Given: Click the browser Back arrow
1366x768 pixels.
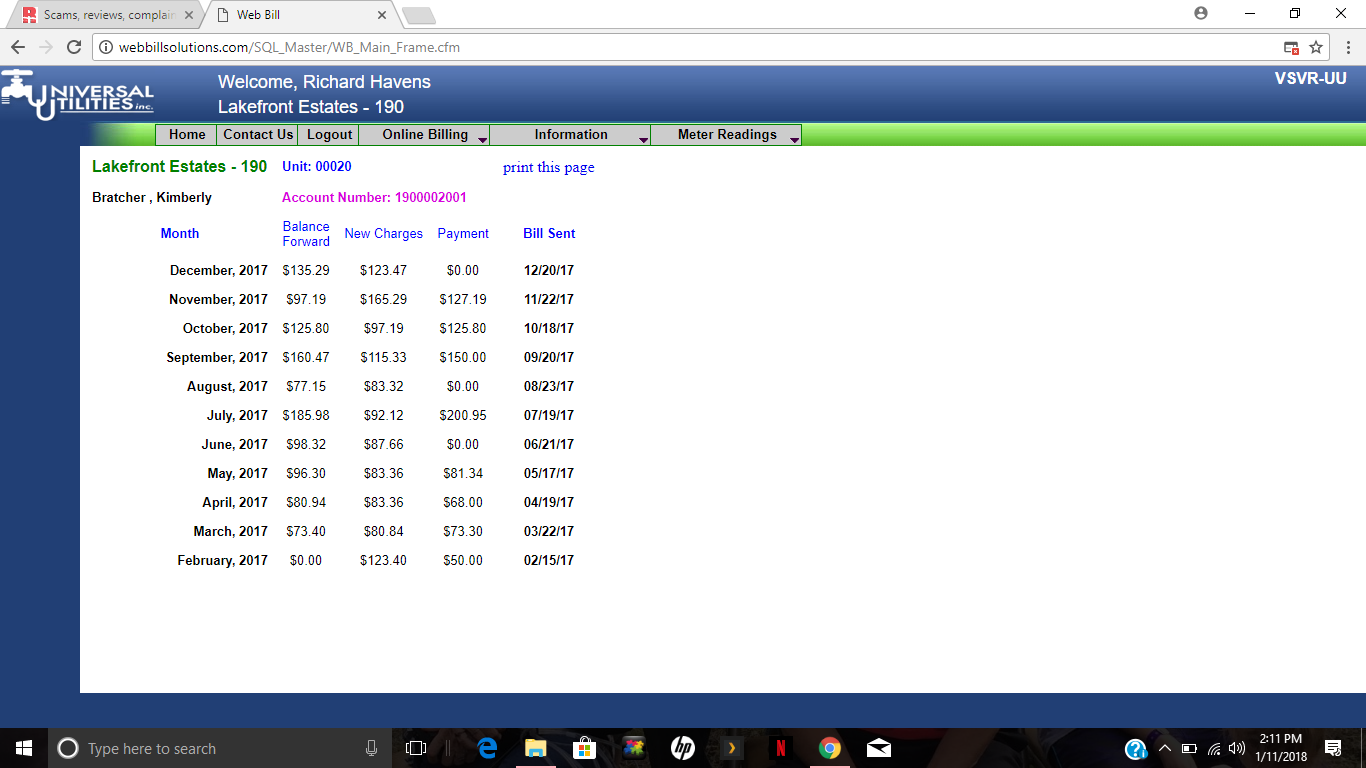Looking at the screenshot, I should [18, 47].
